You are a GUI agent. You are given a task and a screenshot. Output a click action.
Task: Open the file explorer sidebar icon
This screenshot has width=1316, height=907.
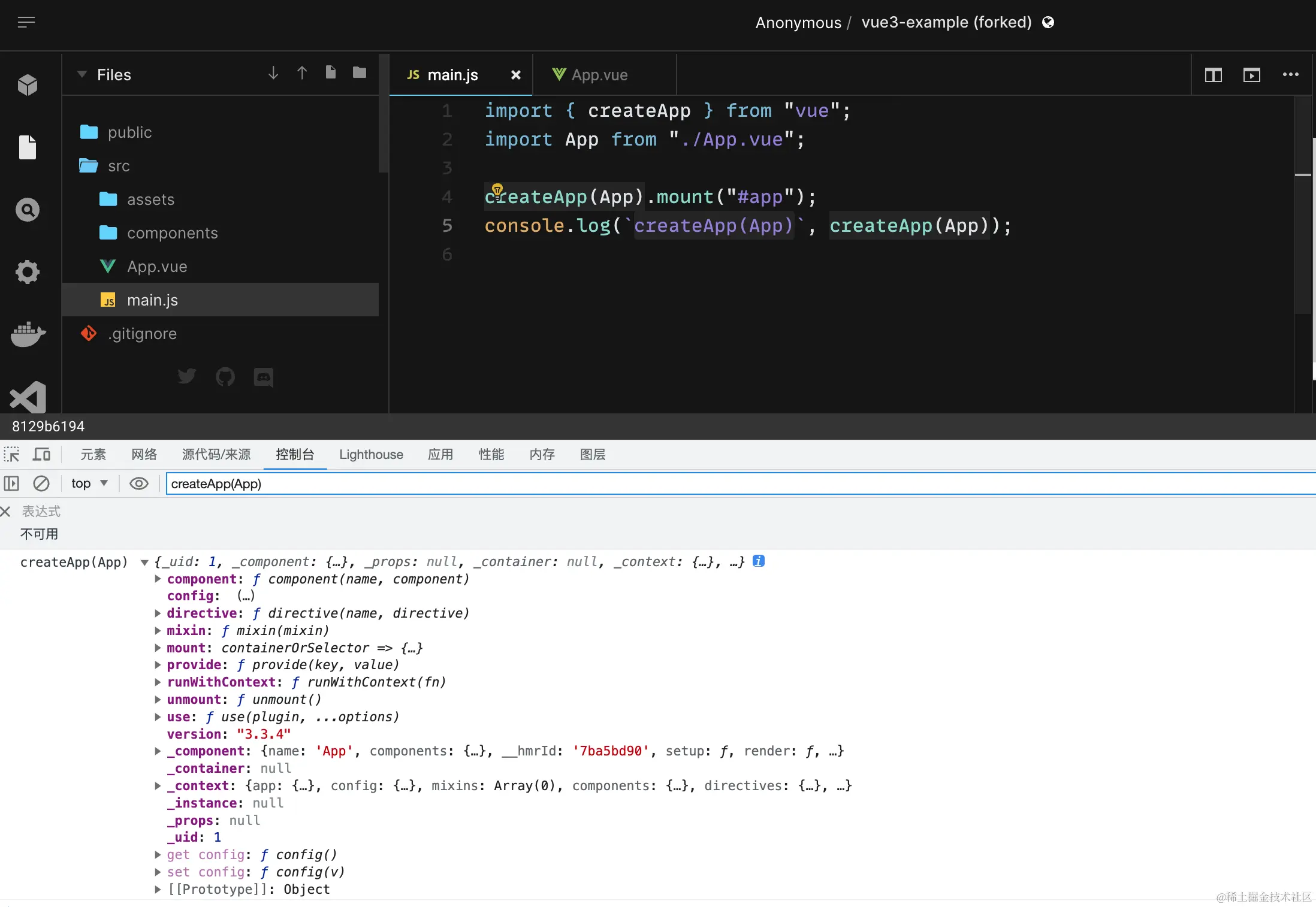(x=28, y=147)
